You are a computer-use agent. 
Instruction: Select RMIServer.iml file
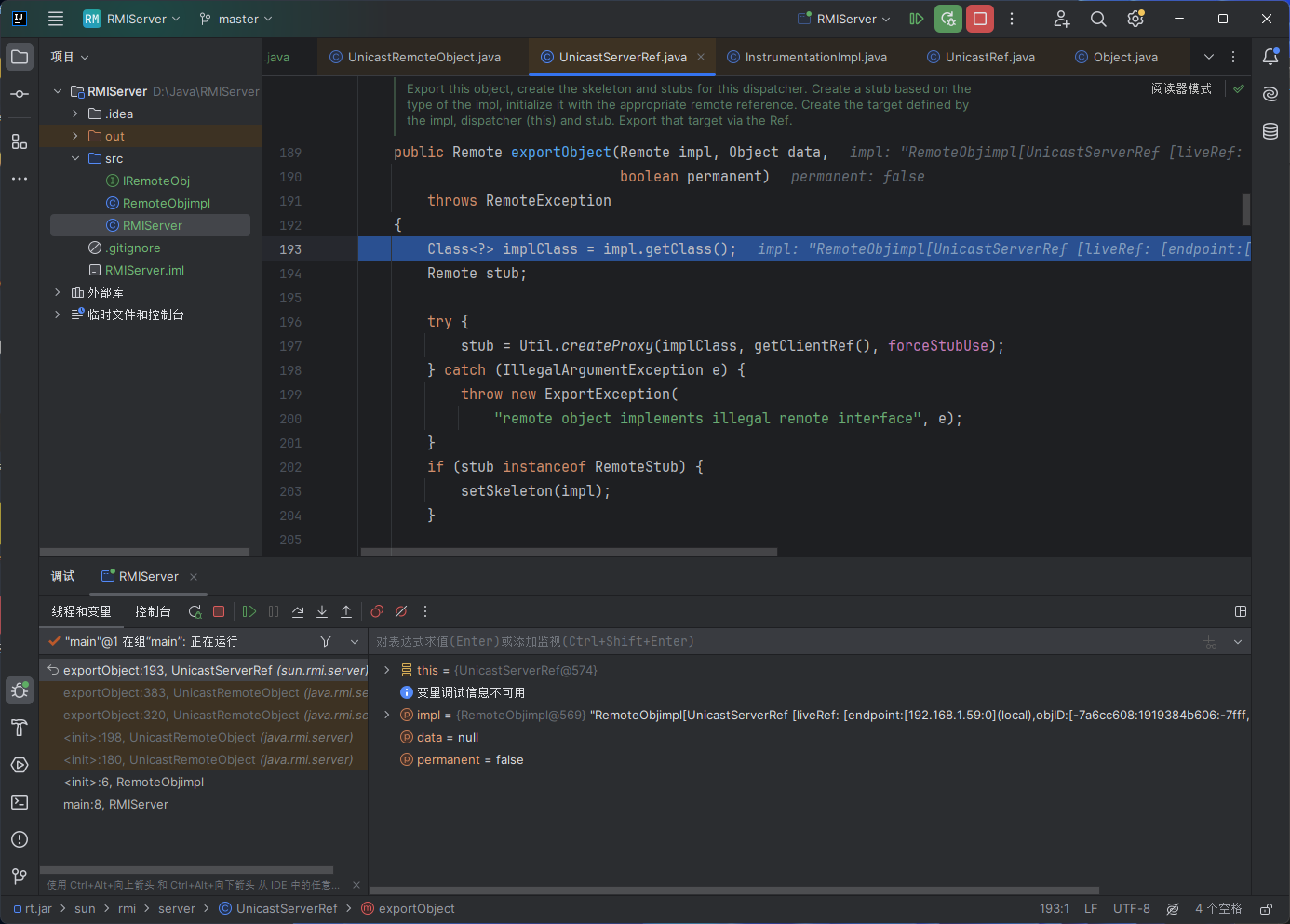[144, 270]
